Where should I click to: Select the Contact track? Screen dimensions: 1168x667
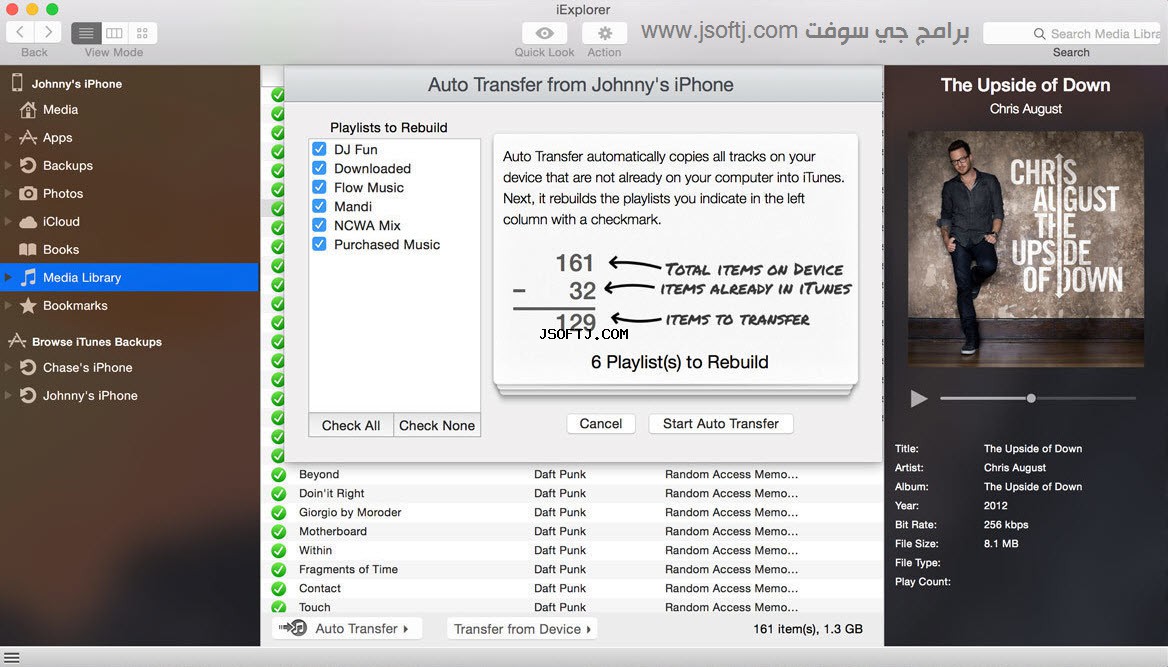pos(572,588)
